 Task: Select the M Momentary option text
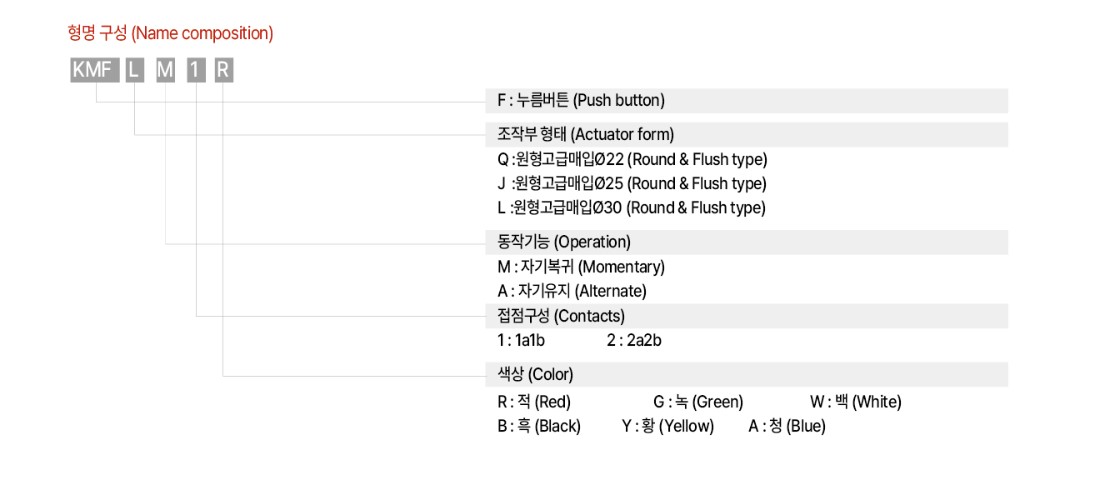pyautogui.click(x=581, y=267)
